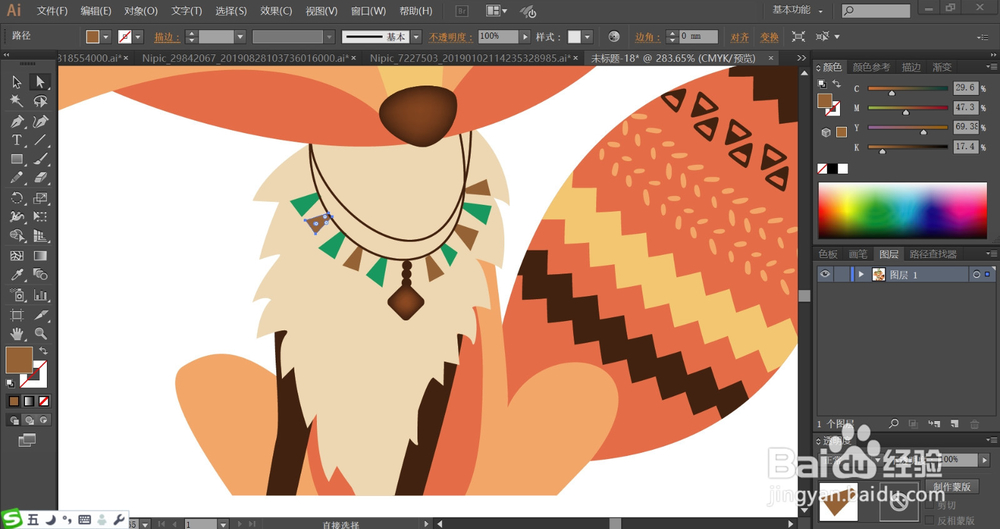Viewport: 1000px width, 529px height.
Task: Click the opacity 100% flyout arrow
Action: [525, 37]
